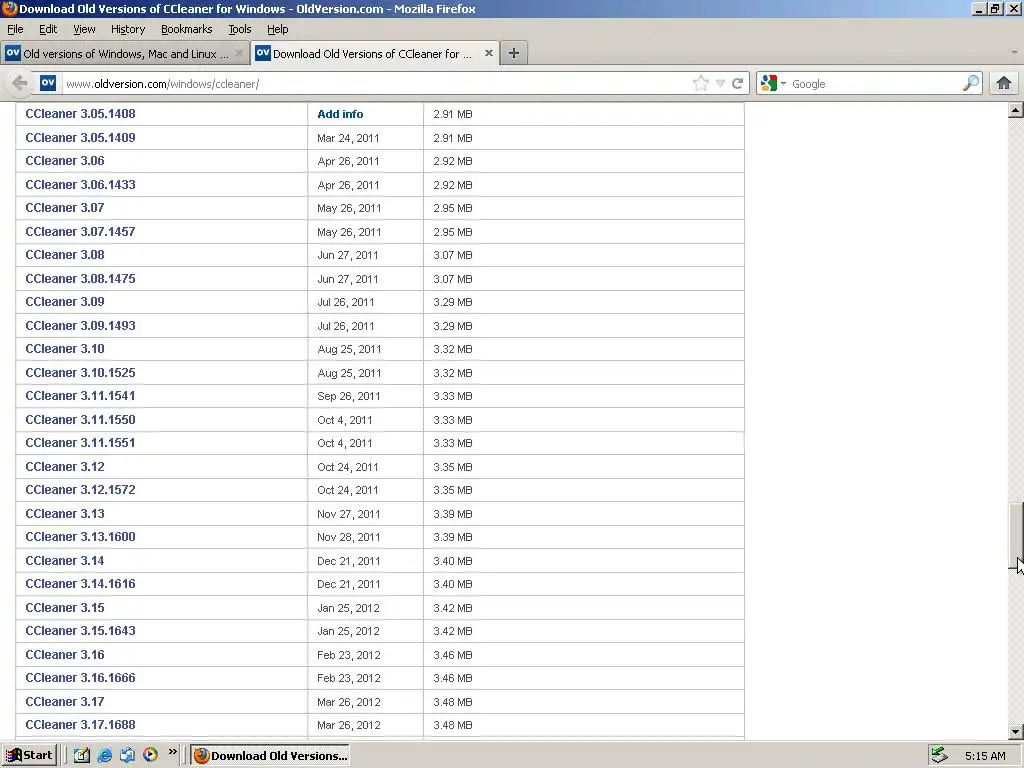The width and height of the screenshot is (1024, 768).
Task: Click the Back arrow navigation button
Action: point(20,84)
